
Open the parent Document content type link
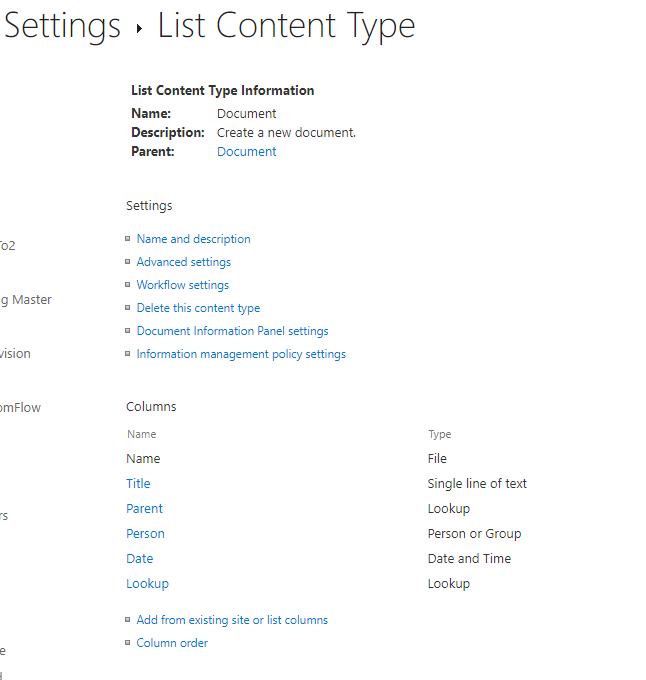pos(246,152)
